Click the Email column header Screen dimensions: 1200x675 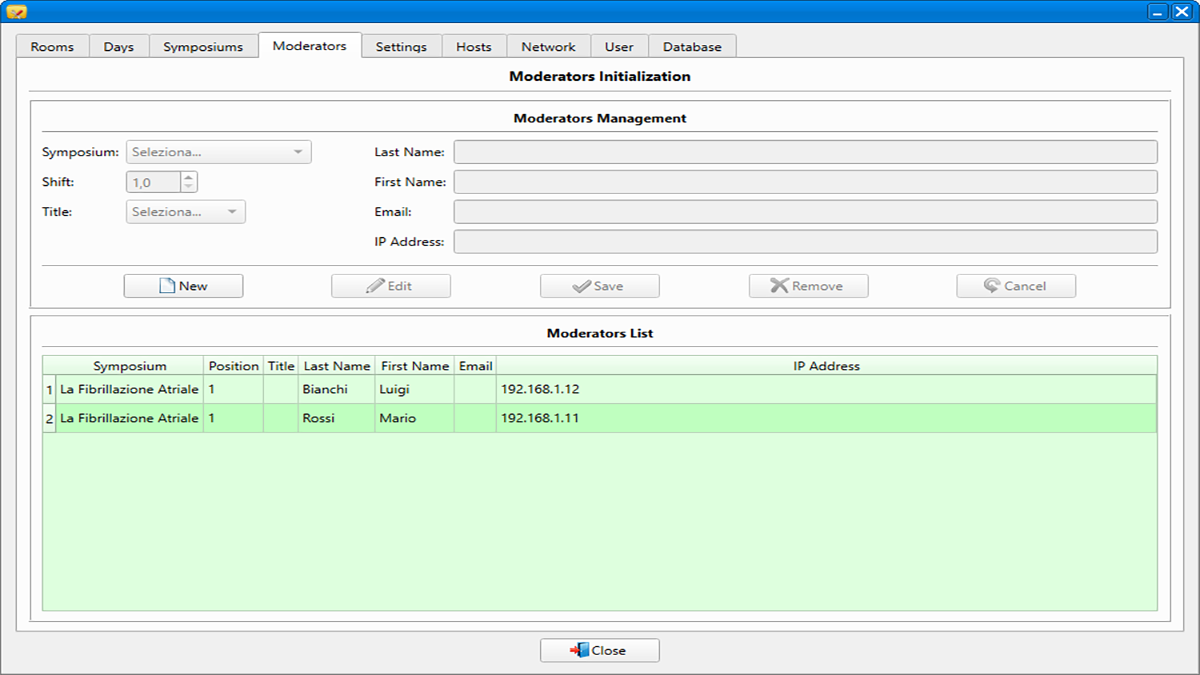click(x=475, y=366)
